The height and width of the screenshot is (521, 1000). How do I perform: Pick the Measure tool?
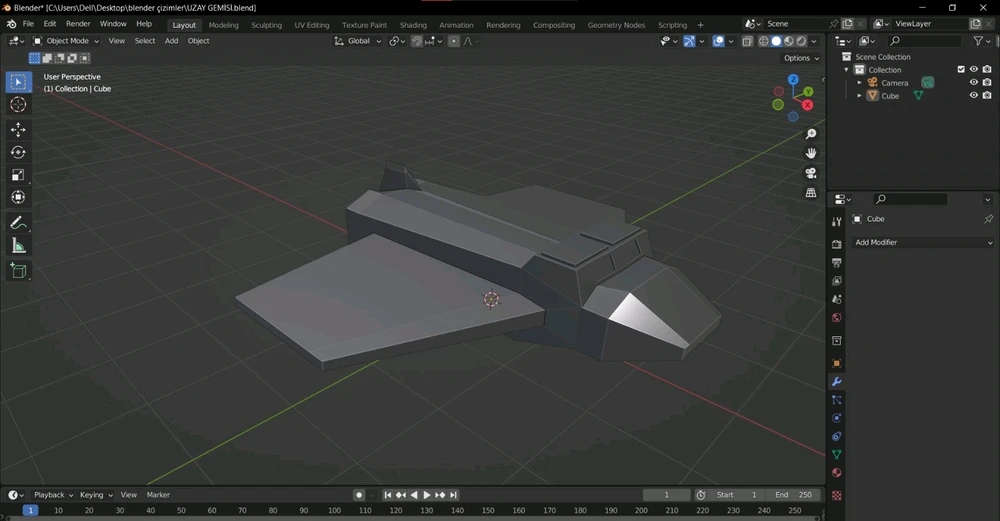pos(18,246)
